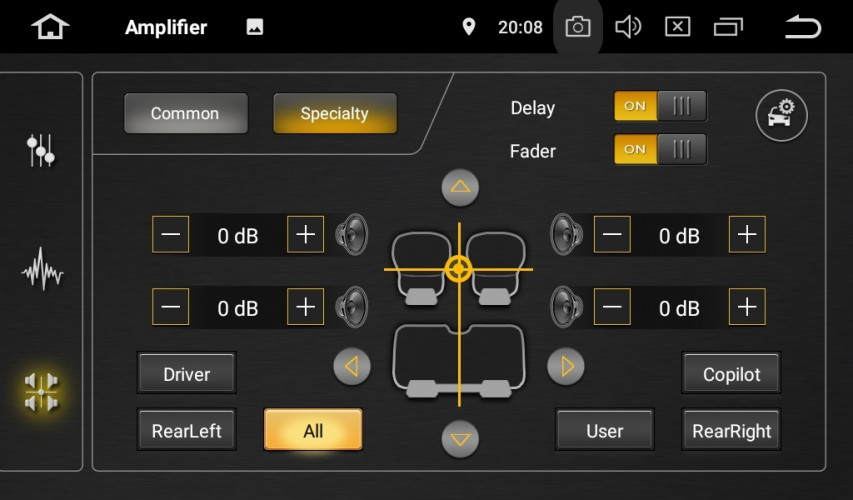Viewport: 853px width, 500px height.
Task: Shift sound focus left with left arrow
Action: click(351, 367)
